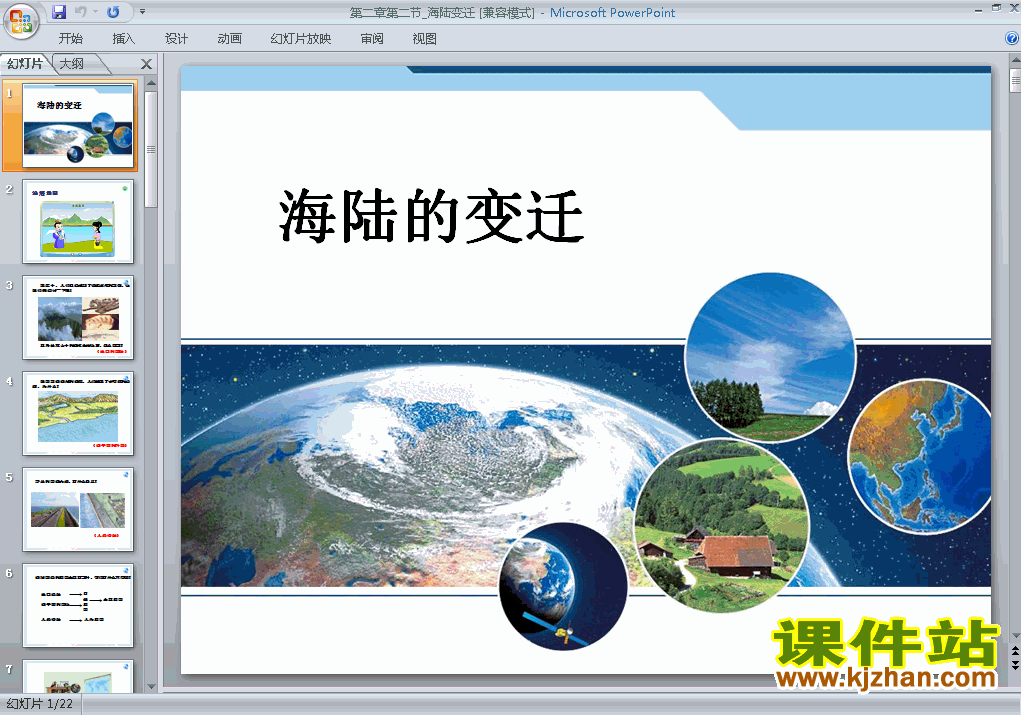Switch to the 设计 ribbon tab

(x=176, y=38)
